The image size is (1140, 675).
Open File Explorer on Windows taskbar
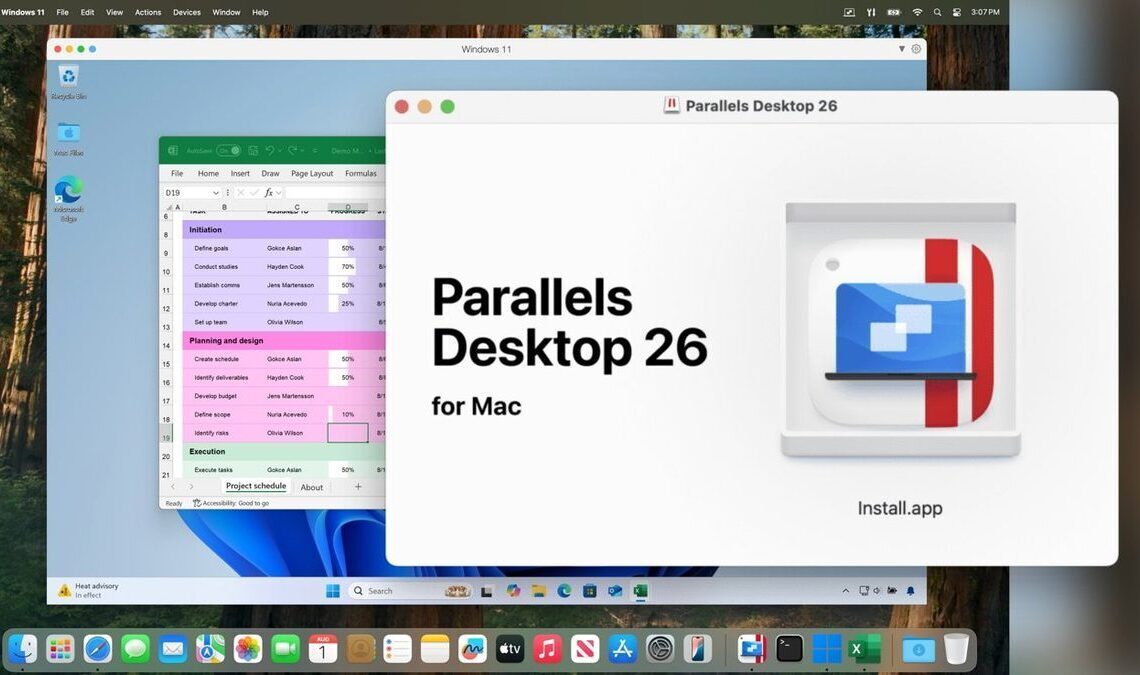(539, 591)
